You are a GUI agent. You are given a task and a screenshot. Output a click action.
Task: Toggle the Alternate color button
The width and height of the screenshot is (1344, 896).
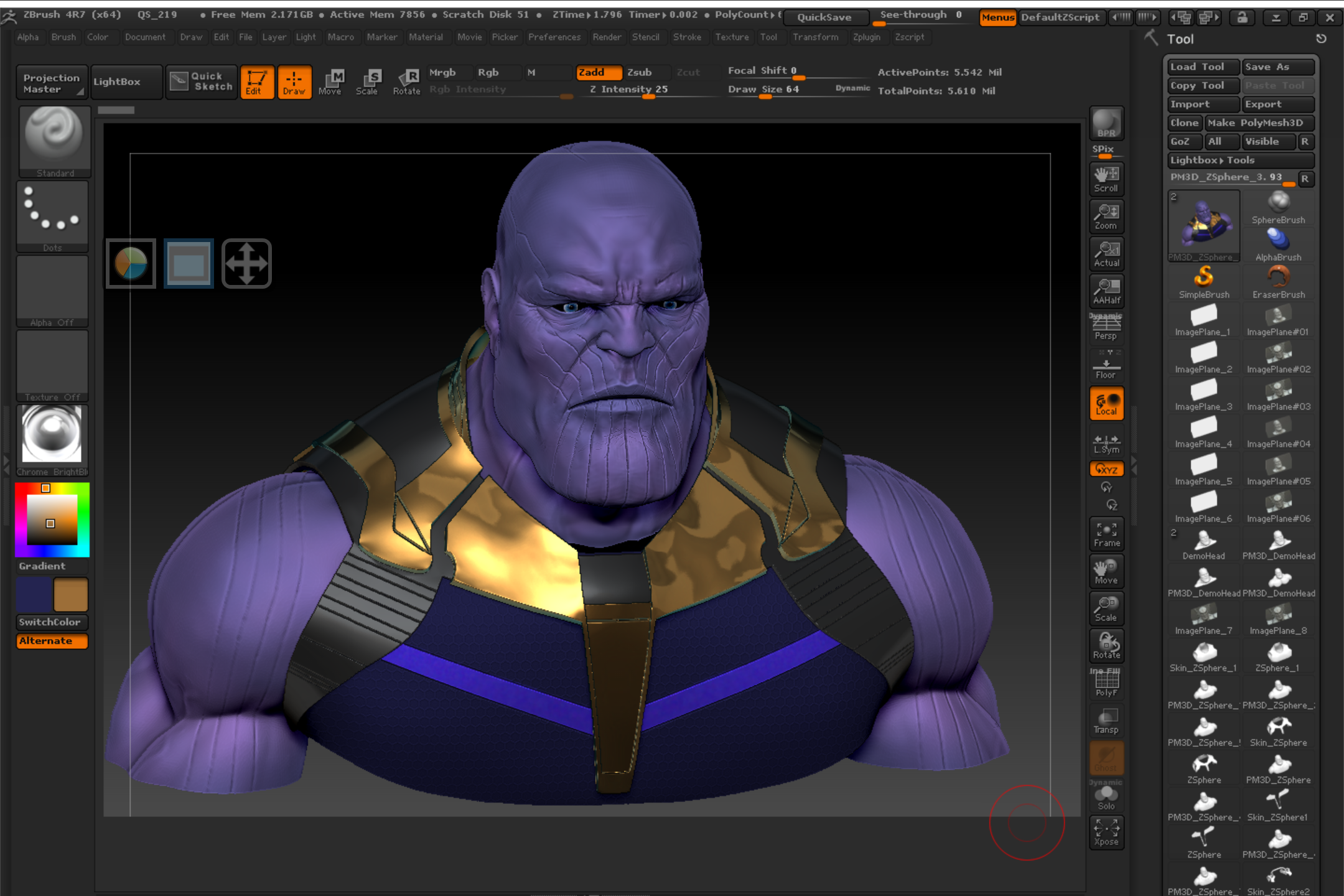tap(52, 641)
